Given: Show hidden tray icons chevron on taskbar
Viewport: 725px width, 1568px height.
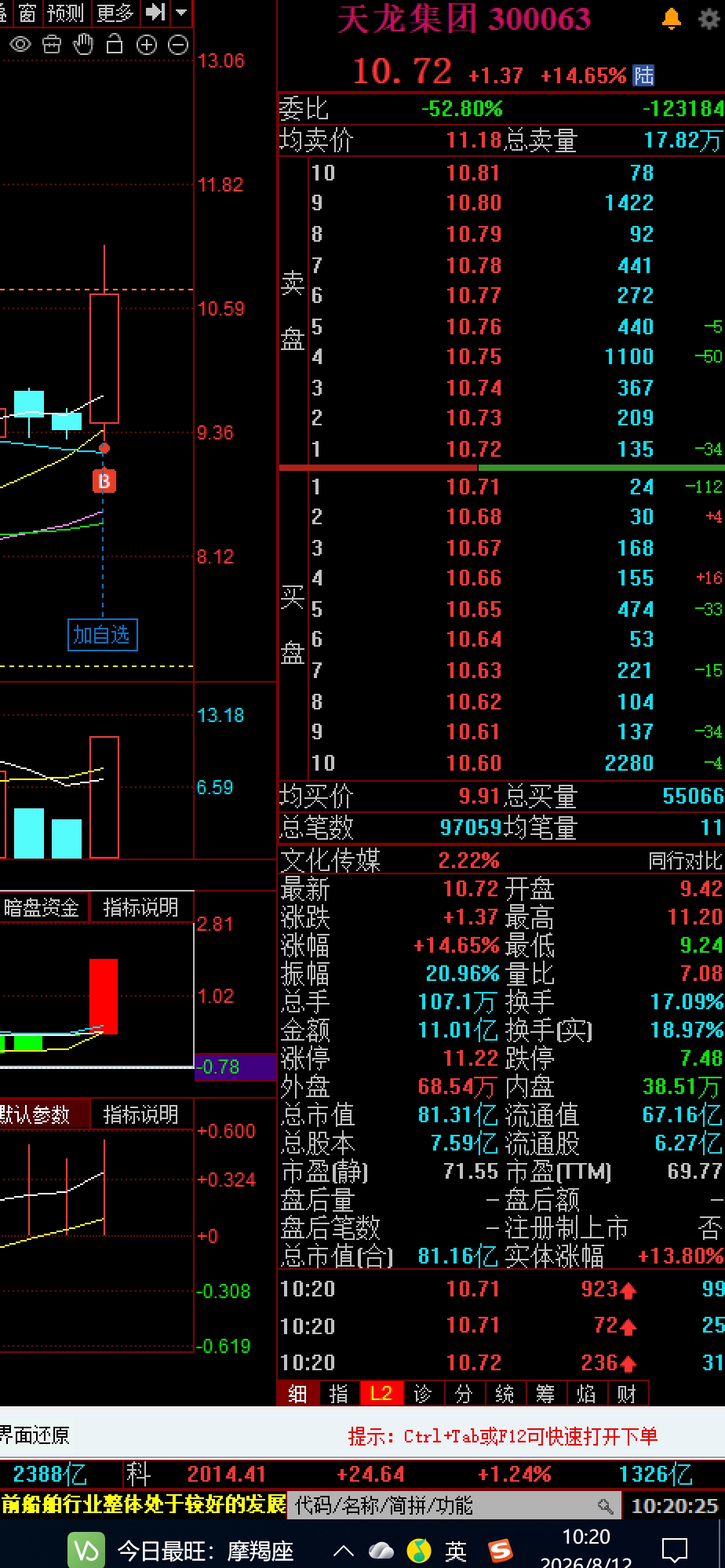Looking at the screenshot, I should [343, 1551].
